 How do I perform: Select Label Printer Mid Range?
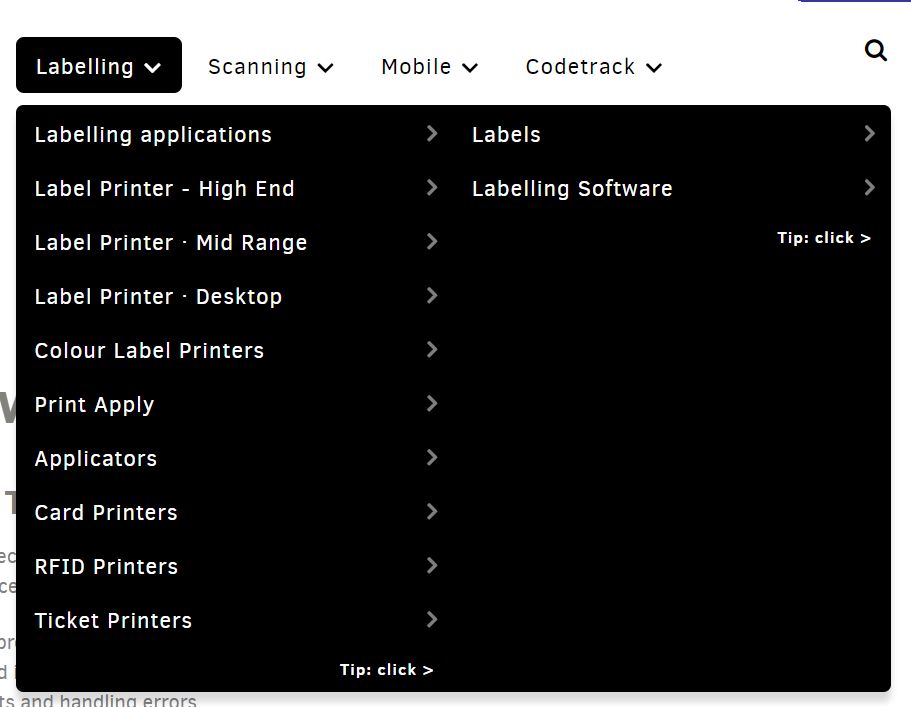coord(171,243)
